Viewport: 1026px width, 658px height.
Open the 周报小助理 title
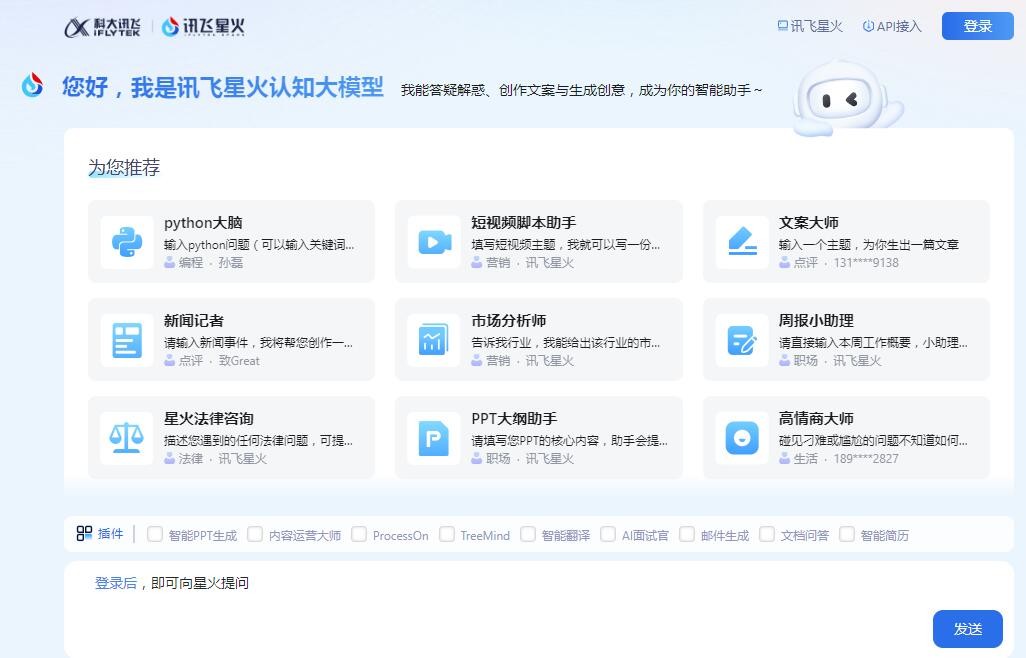pyautogui.click(x=816, y=320)
